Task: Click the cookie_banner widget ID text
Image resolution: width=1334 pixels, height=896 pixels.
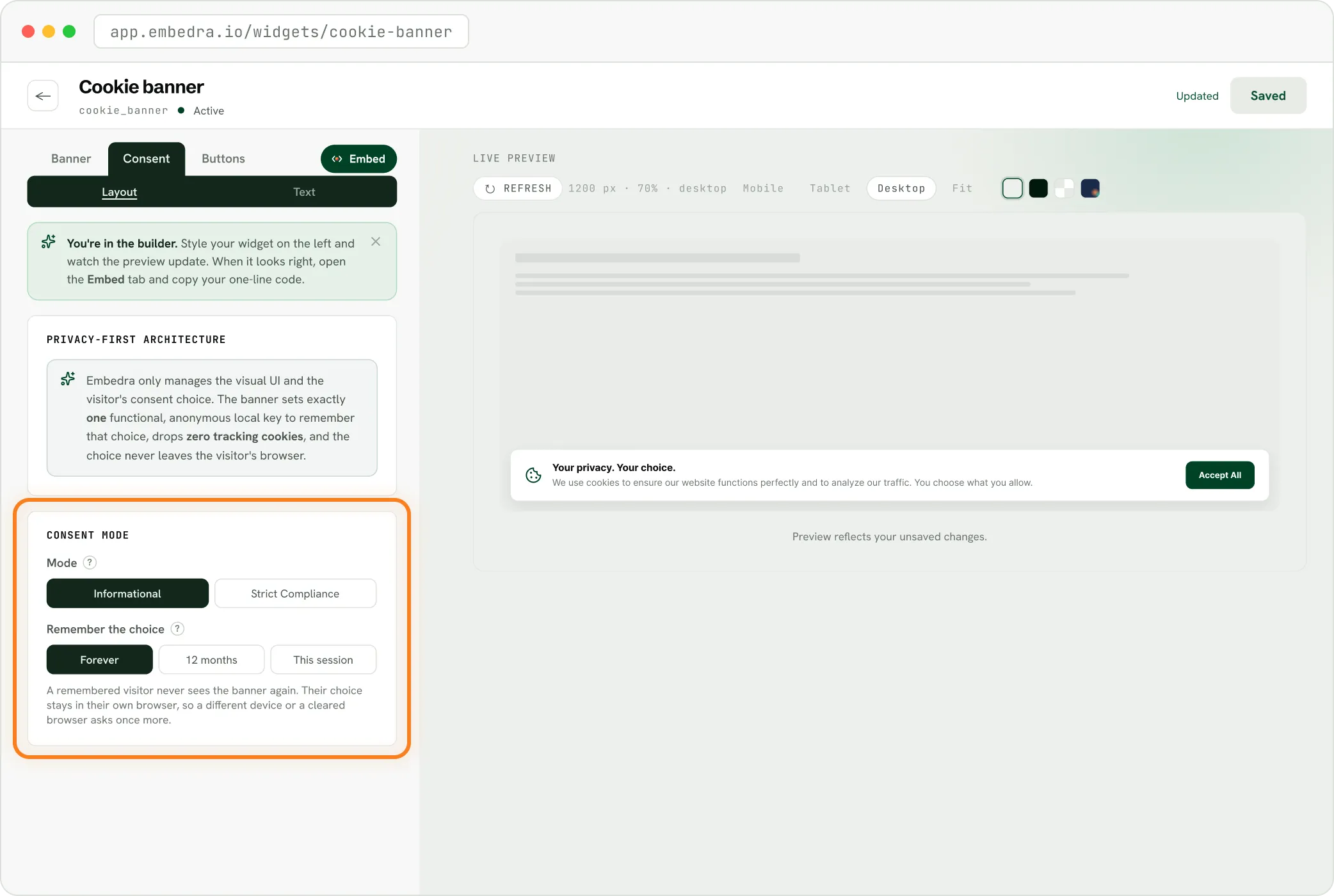Action: (124, 110)
